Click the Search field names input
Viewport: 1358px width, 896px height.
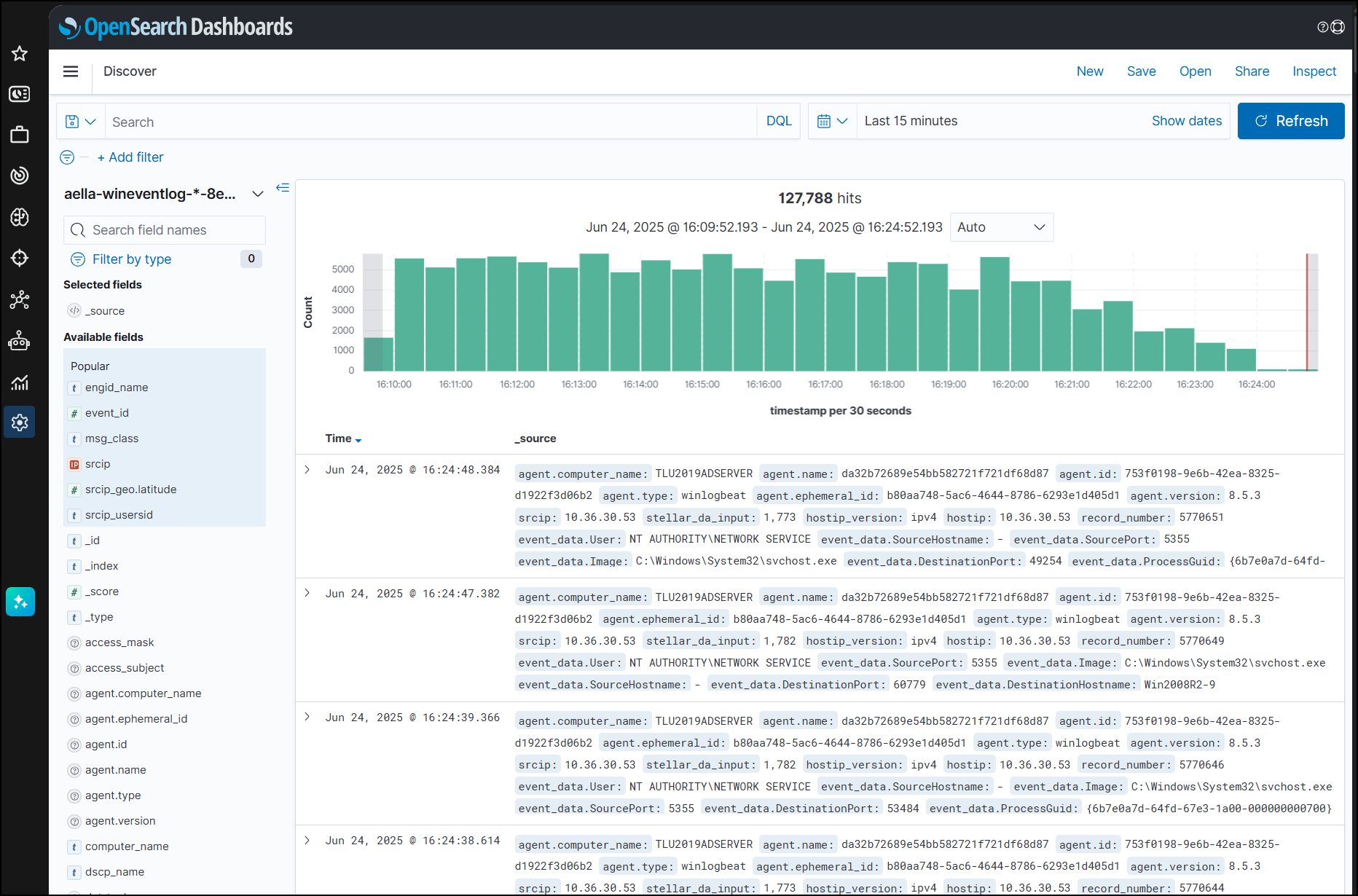[x=165, y=230]
